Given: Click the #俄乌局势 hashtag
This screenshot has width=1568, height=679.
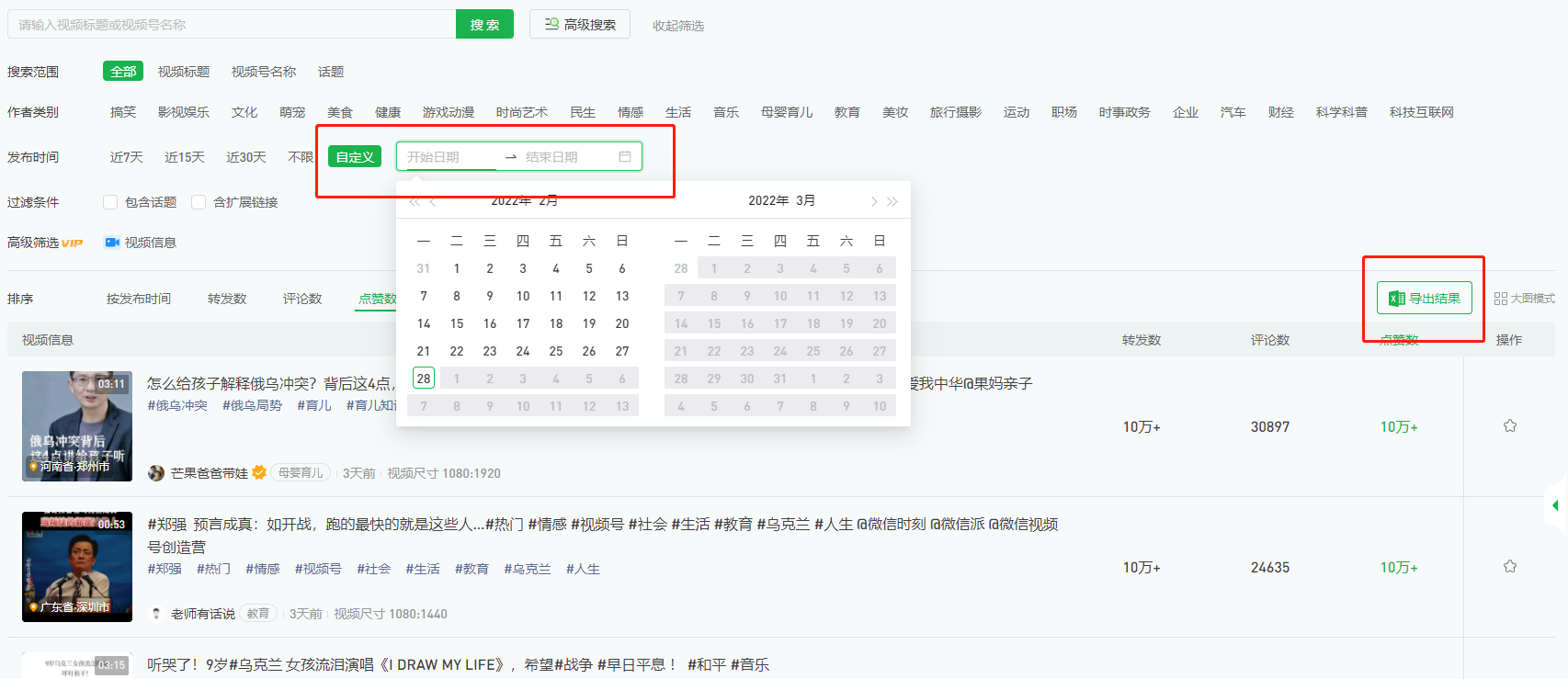Looking at the screenshot, I should tap(252, 405).
